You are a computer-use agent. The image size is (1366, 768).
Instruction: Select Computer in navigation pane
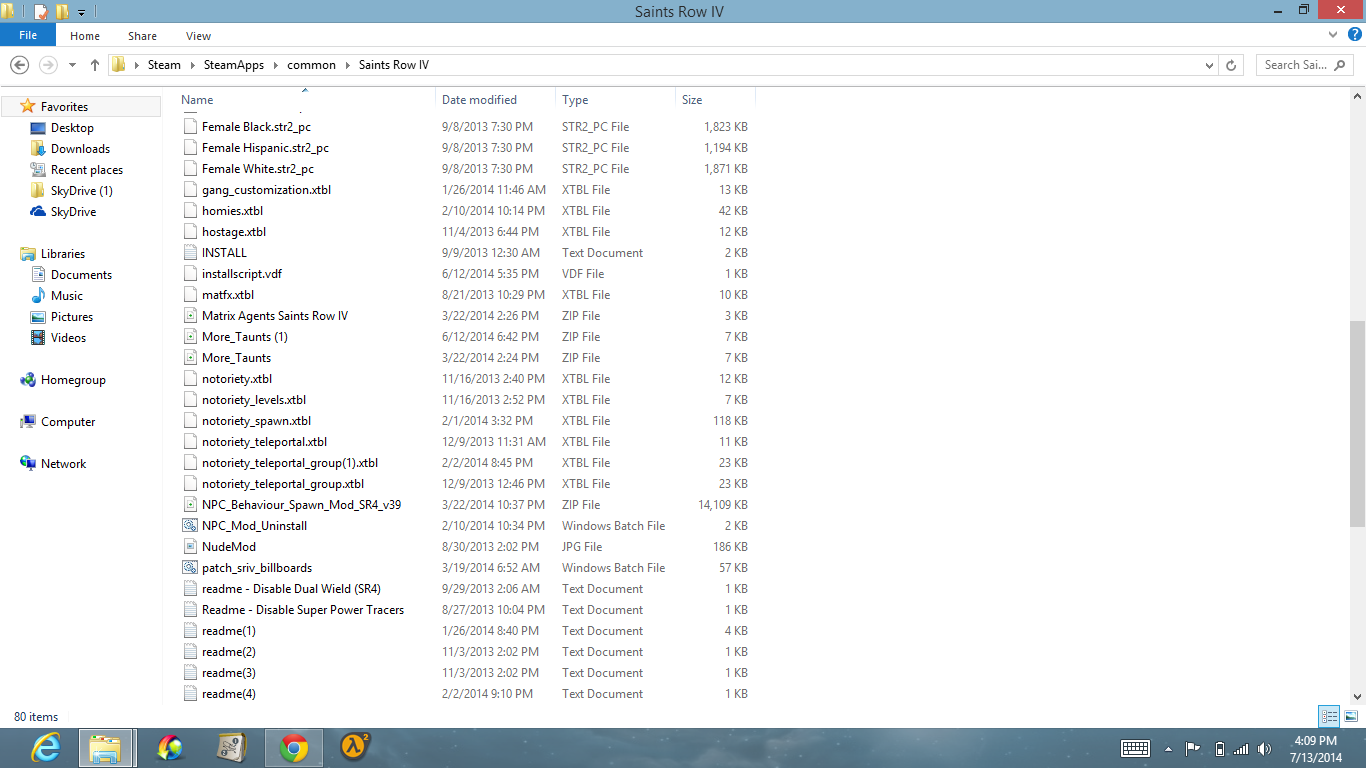coord(68,422)
